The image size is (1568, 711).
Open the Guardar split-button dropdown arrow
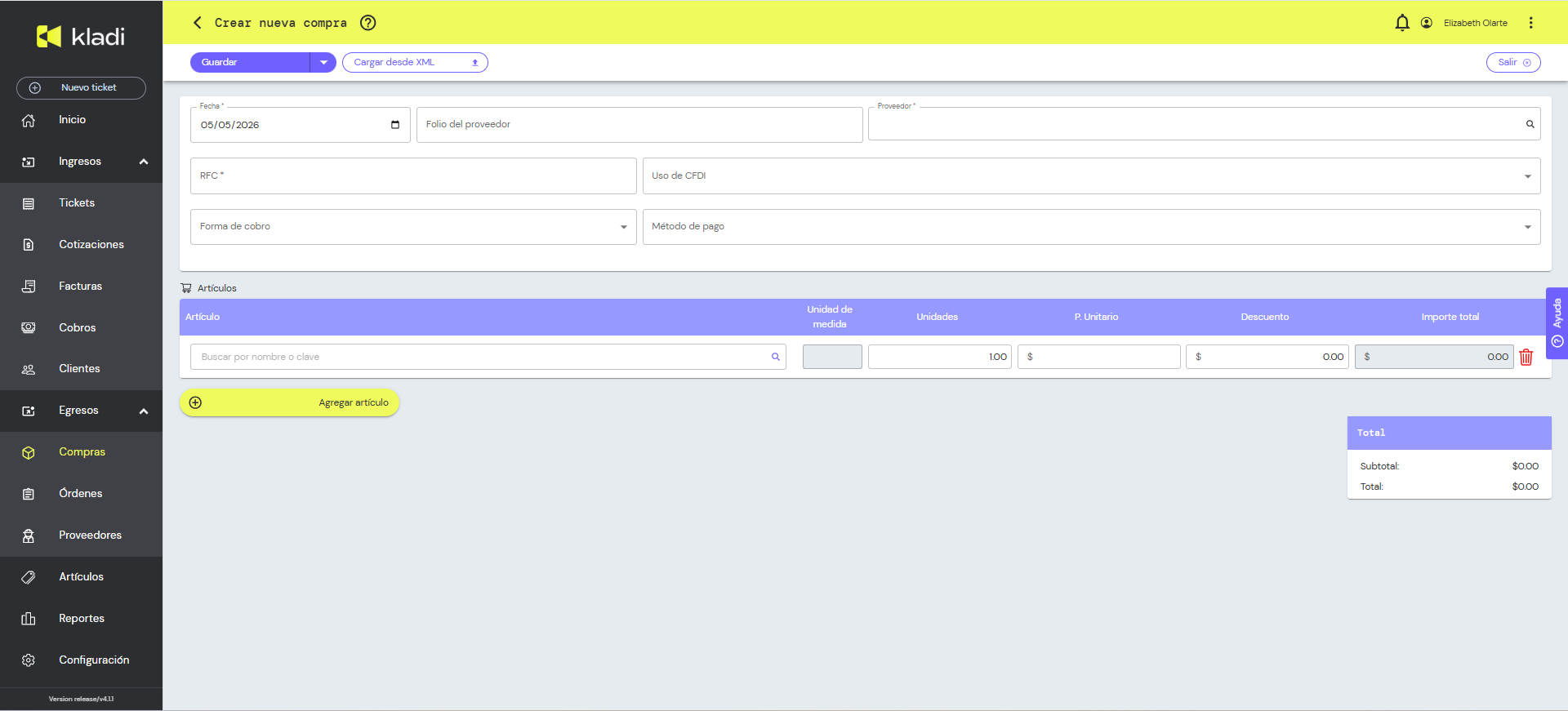click(x=323, y=62)
